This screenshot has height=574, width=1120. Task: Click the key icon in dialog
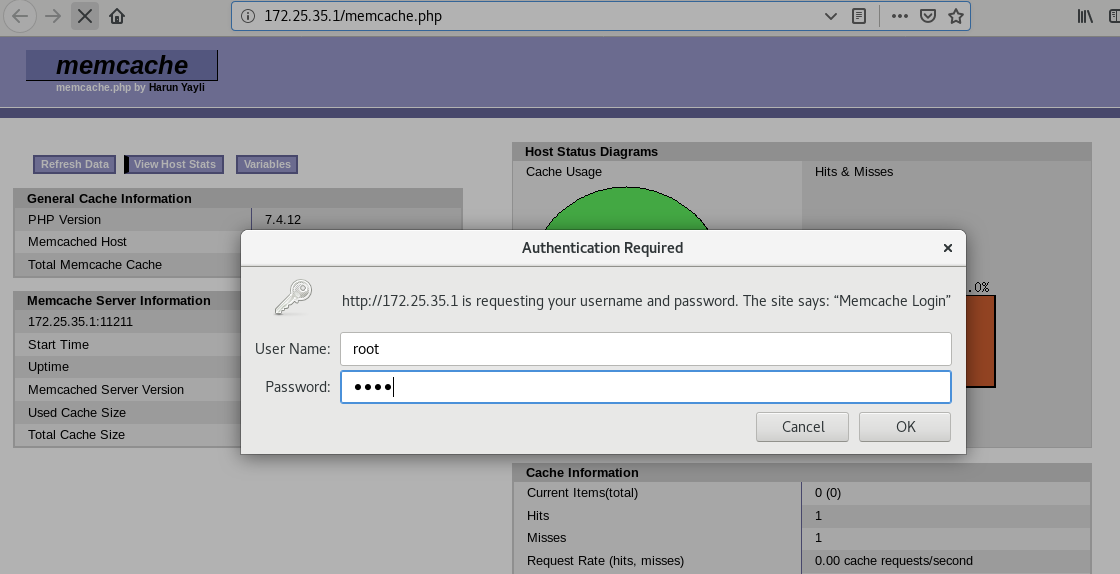293,297
